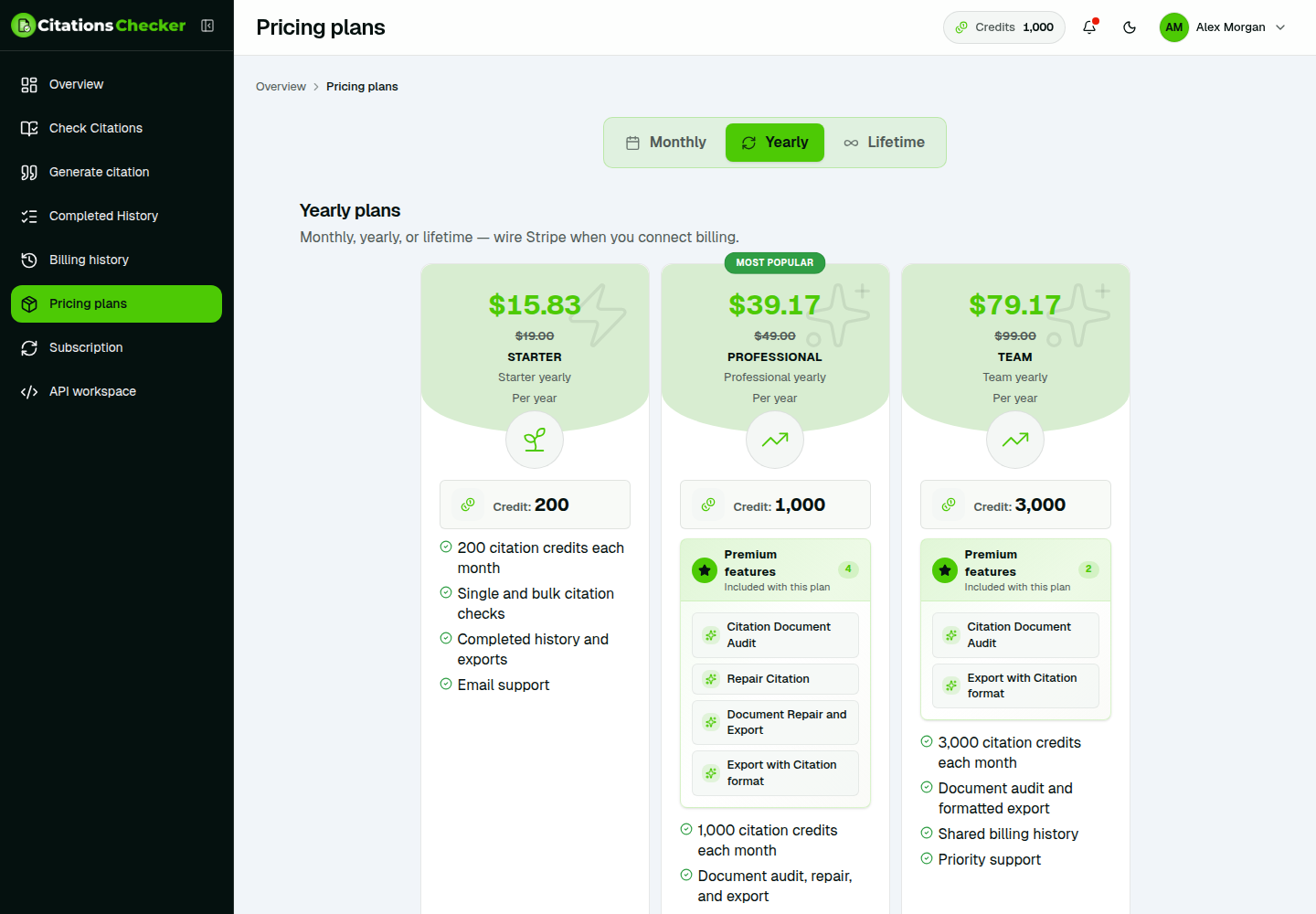This screenshot has width=1316, height=914.
Task: Click the Professional credit link icon
Action: (x=708, y=505)
